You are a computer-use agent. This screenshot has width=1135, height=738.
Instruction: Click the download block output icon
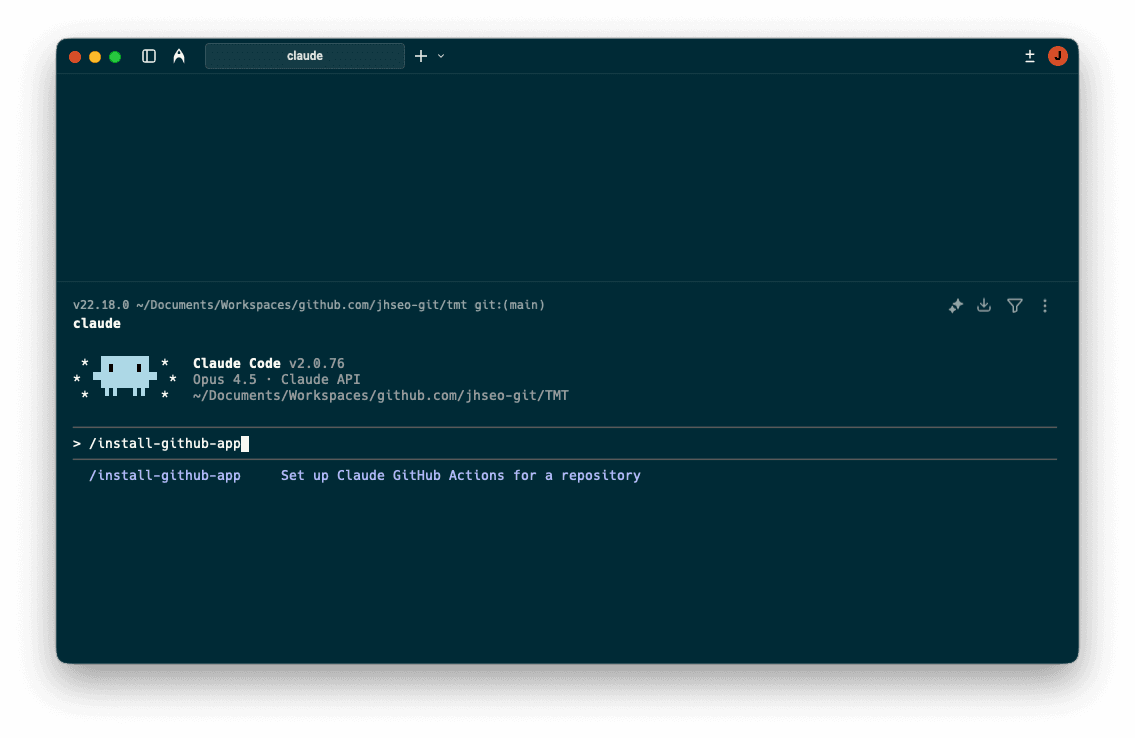point(984,305)
